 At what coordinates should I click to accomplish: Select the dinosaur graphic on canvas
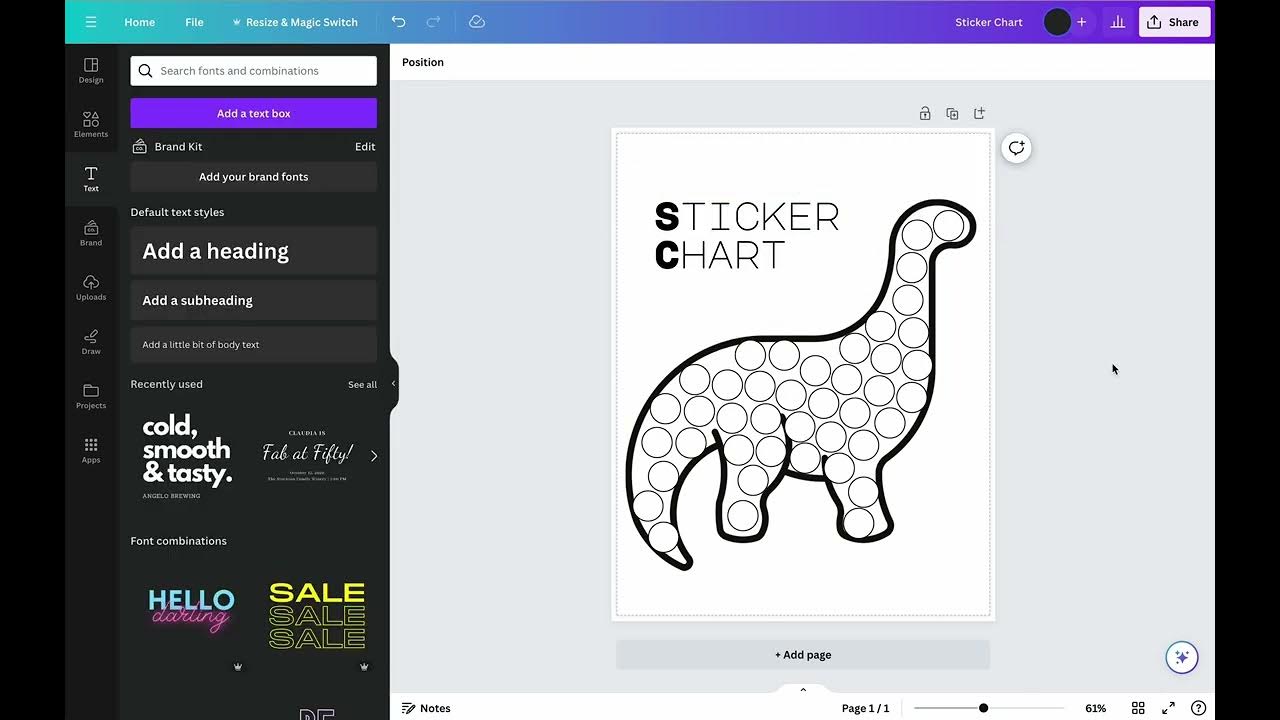pos(801,385)
